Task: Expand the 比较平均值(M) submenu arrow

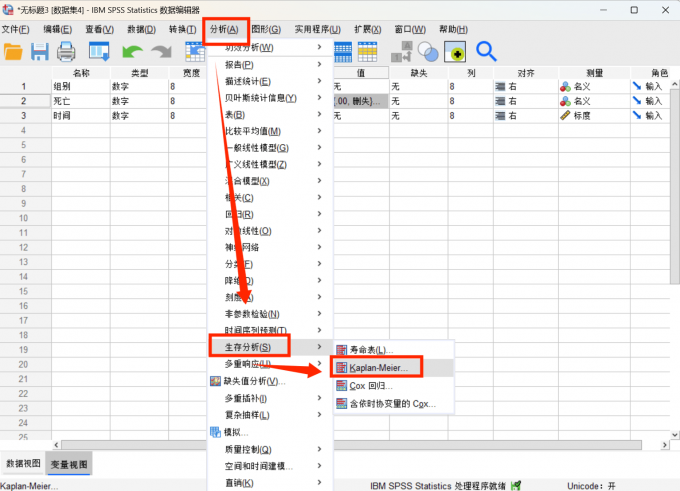Action: click(x=319, y=131)
